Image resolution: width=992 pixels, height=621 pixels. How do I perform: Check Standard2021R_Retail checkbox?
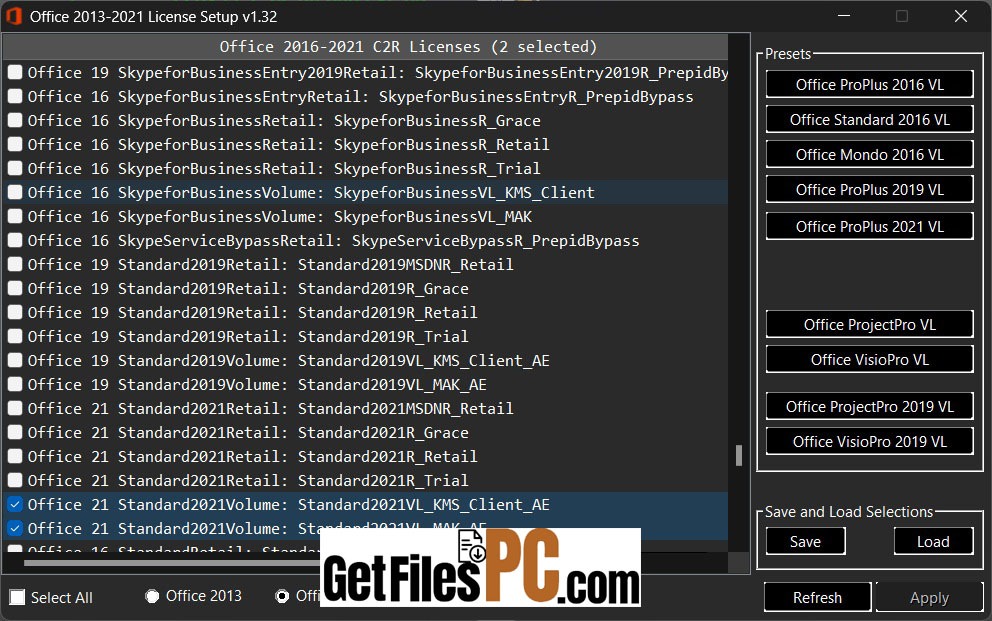[x=15, y=457]
